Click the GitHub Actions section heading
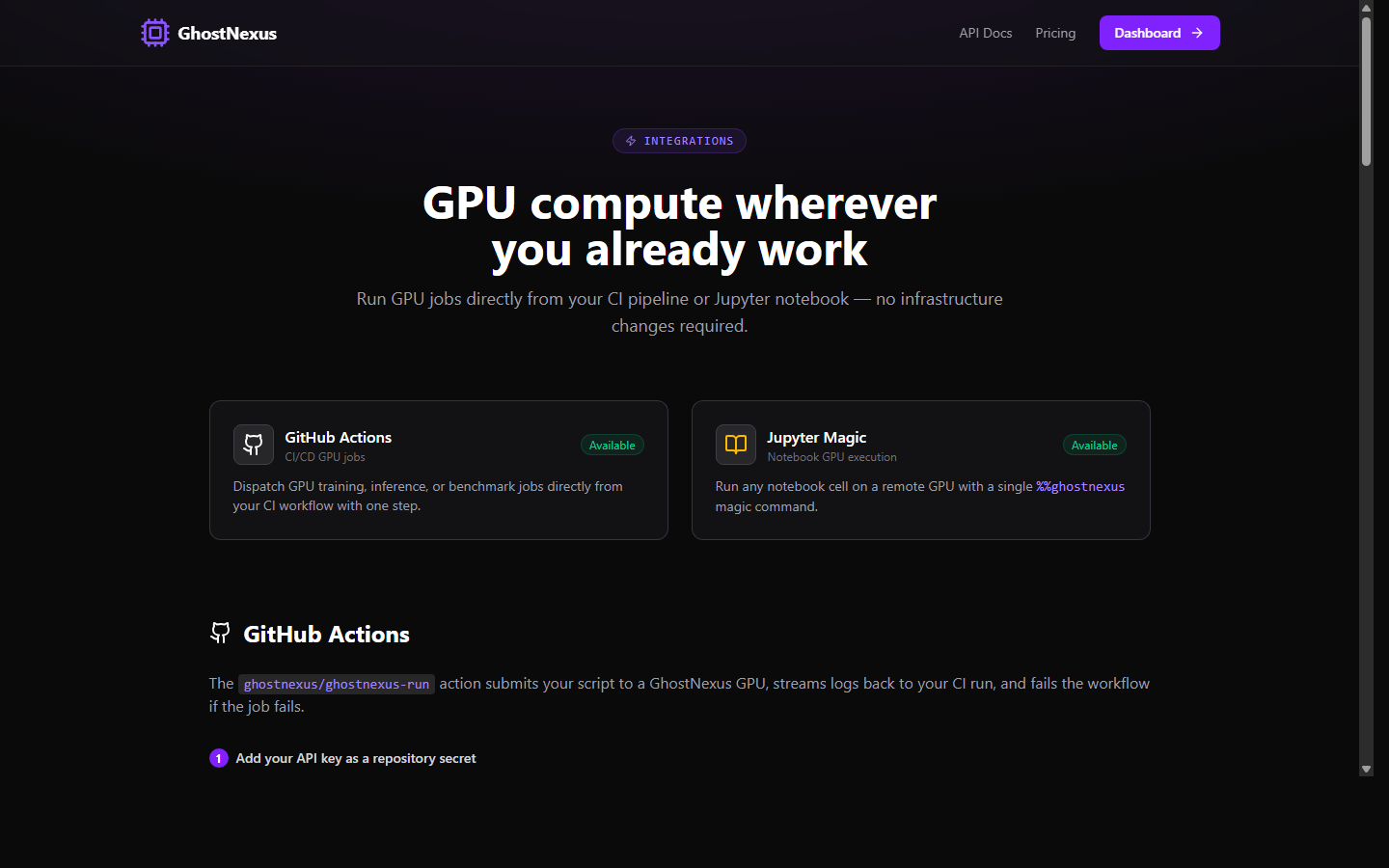This screenshot has width=1389, height=868. [x=326, y=634]
